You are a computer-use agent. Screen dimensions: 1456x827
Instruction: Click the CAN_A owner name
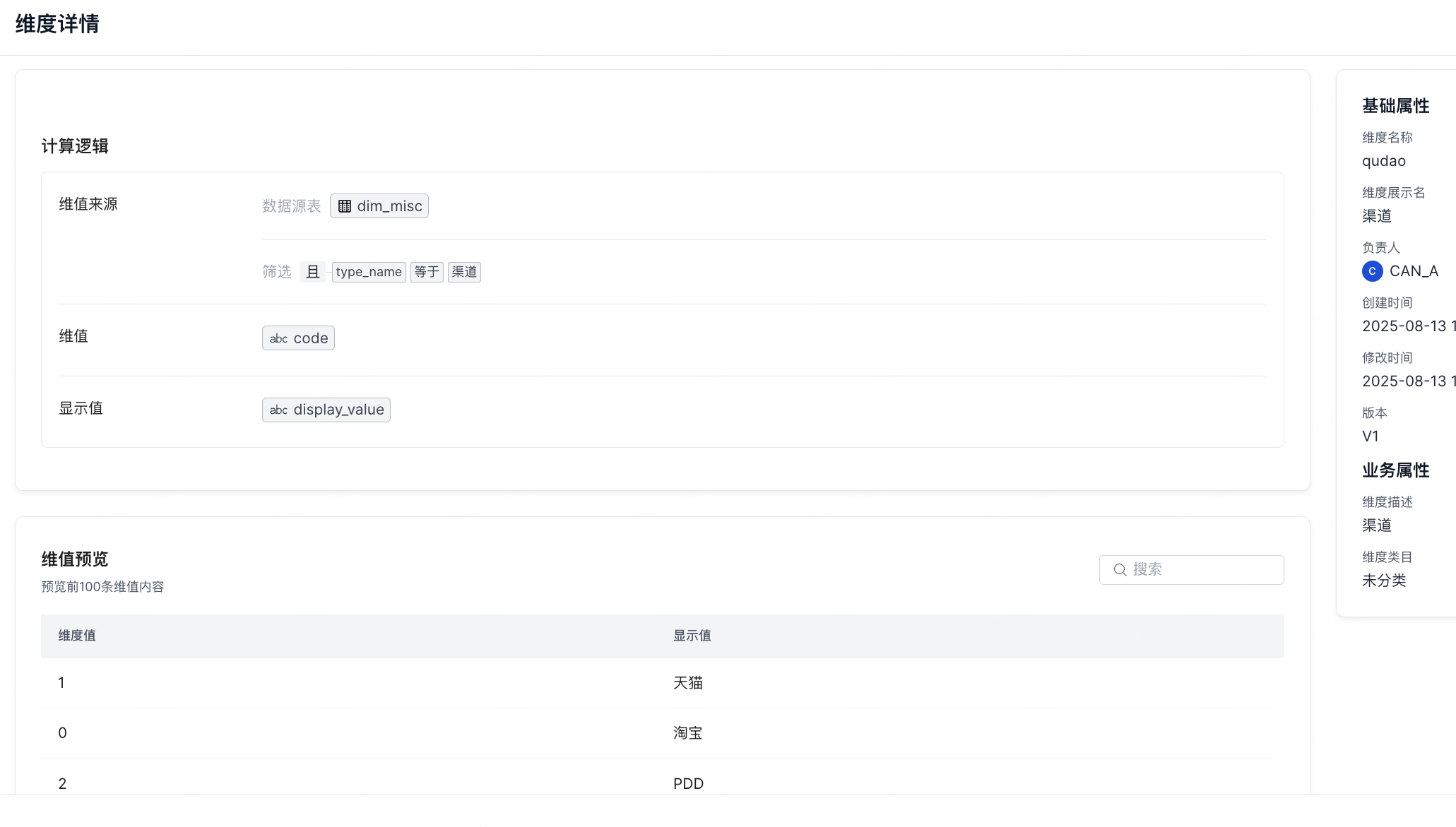point(1414,271)
